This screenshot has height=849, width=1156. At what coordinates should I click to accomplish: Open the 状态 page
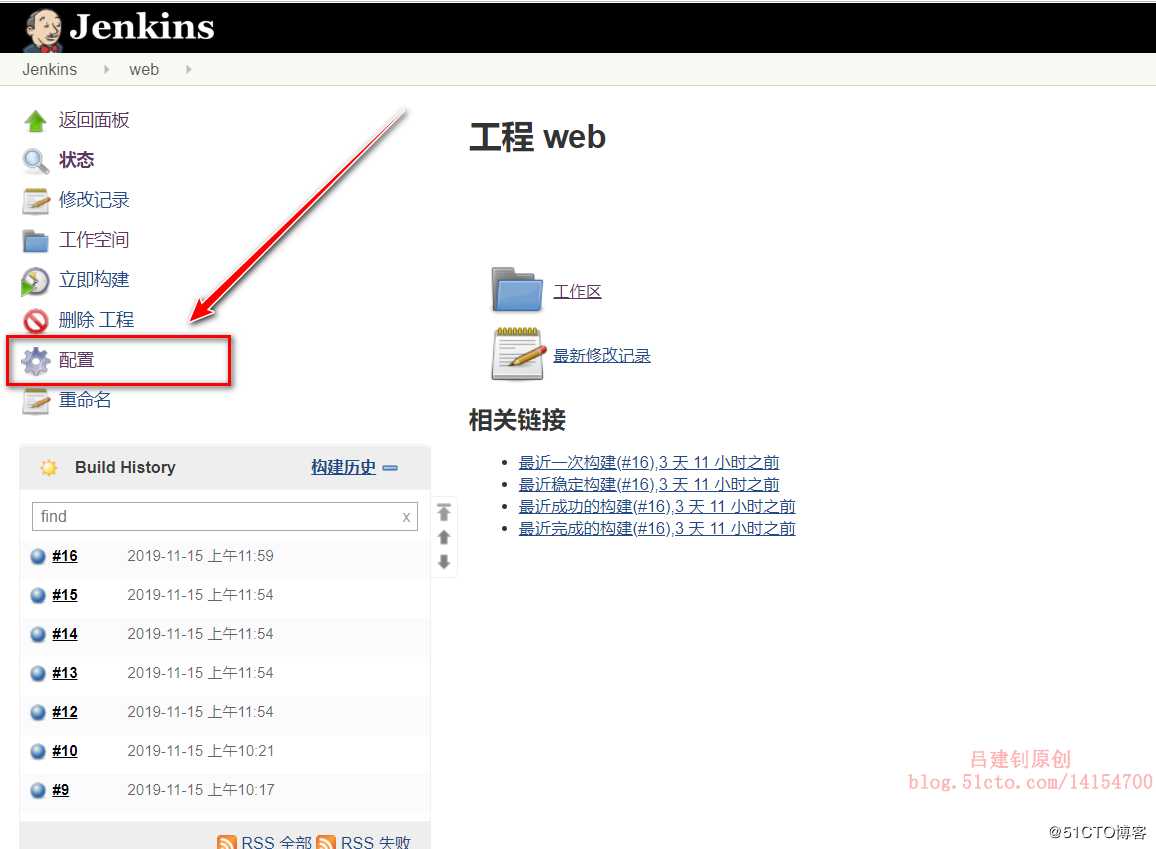click(x=77, y=160)
